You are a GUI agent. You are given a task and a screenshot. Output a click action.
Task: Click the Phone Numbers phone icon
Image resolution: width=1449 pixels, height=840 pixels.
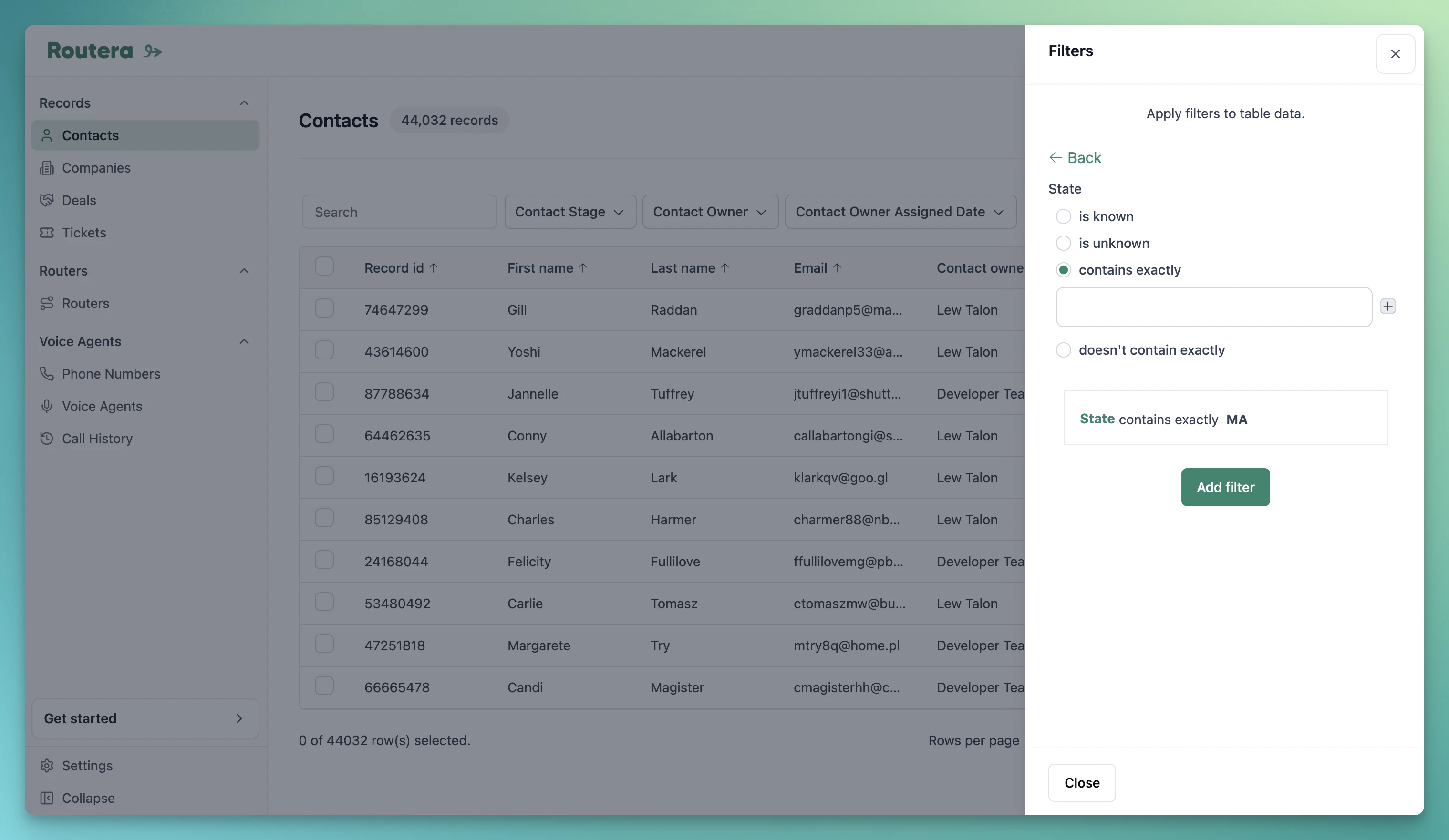click(x=47, y=374)
